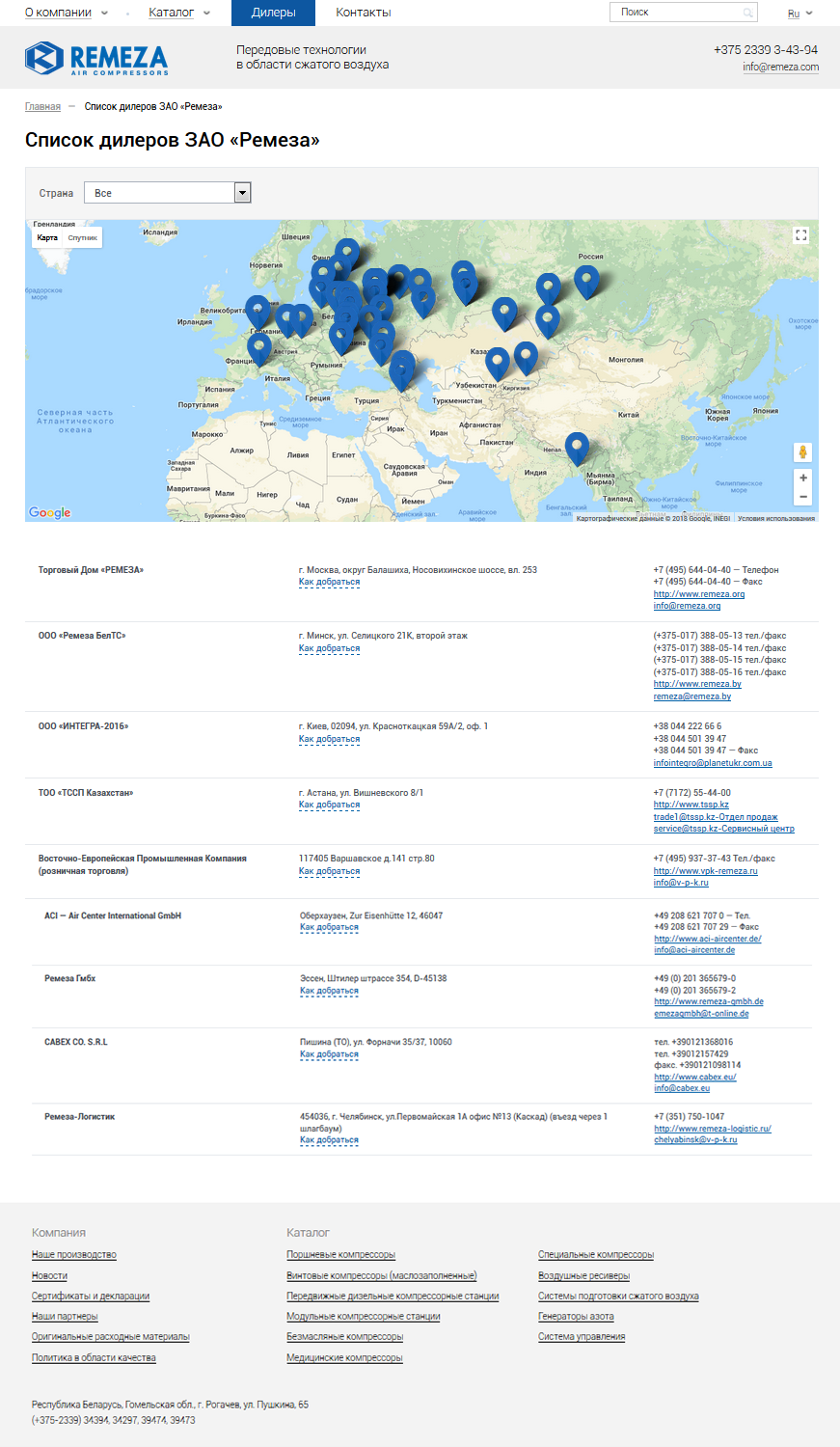840x1447 pixels.
Task: Open the Ru language selector
Action: [799, 14]
